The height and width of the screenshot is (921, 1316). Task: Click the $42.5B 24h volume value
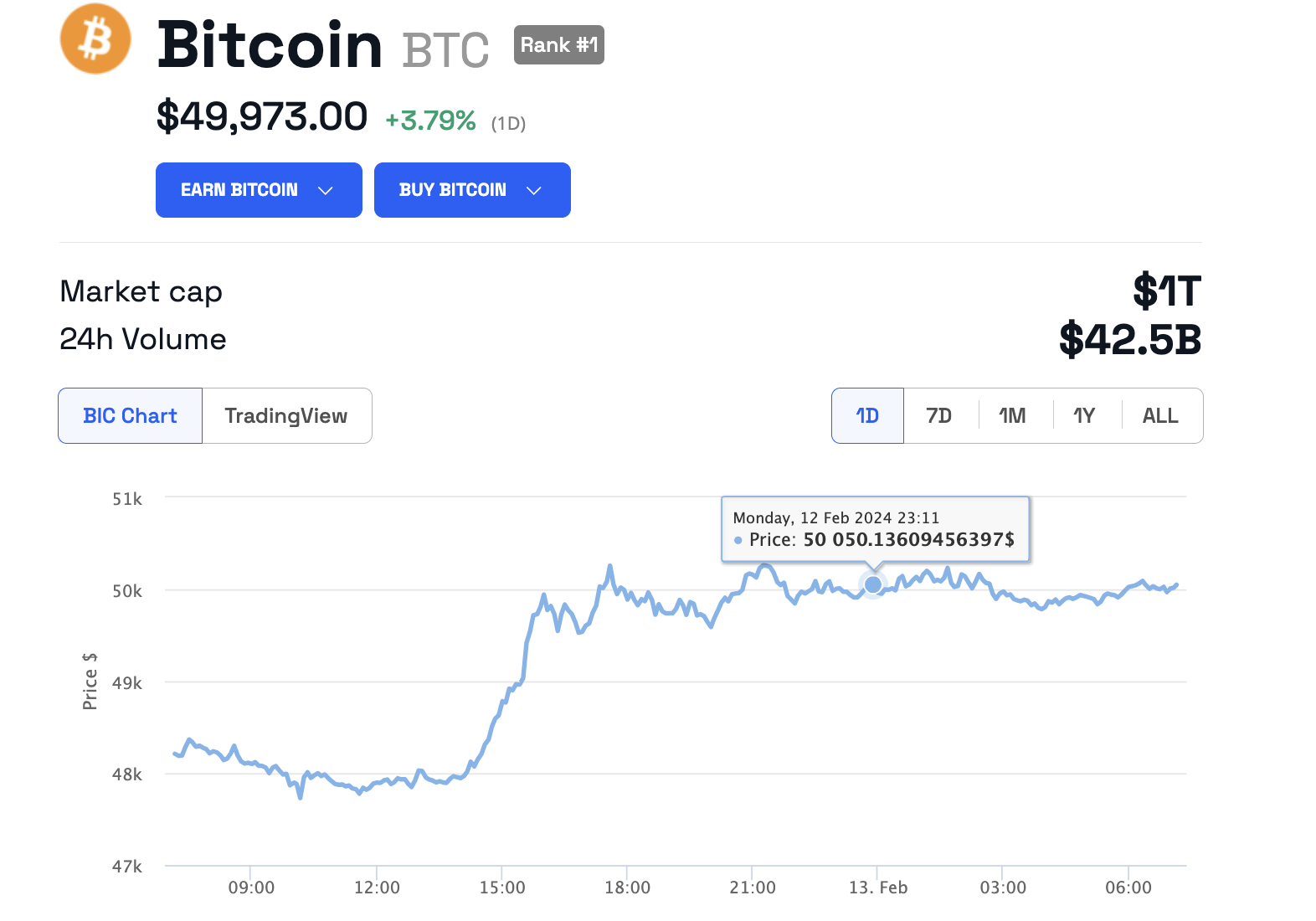[x=1130, y=339]
